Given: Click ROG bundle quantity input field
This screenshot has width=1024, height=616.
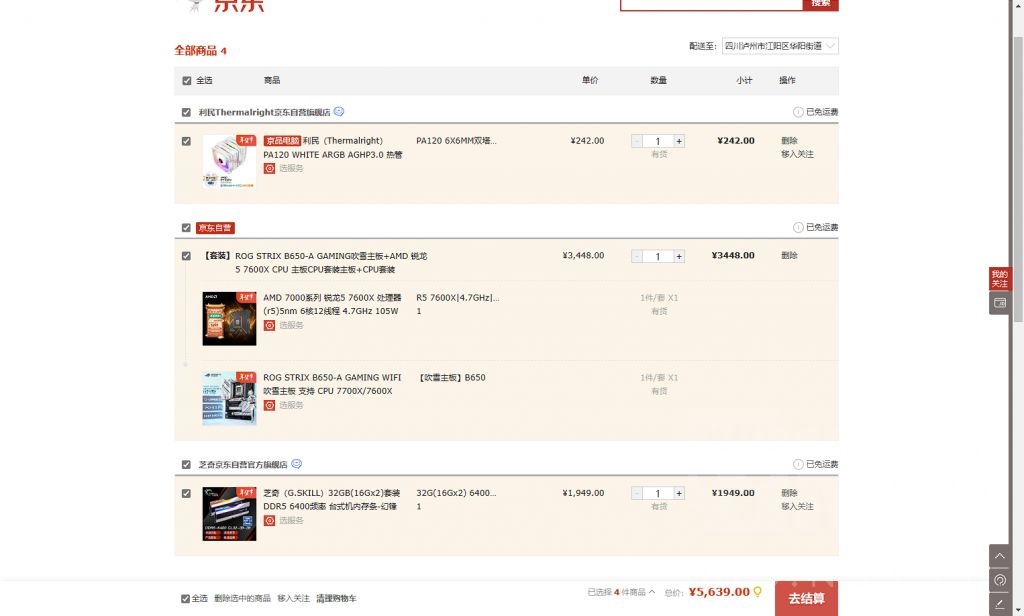Looking at the screenshot, I should [658, 256].
